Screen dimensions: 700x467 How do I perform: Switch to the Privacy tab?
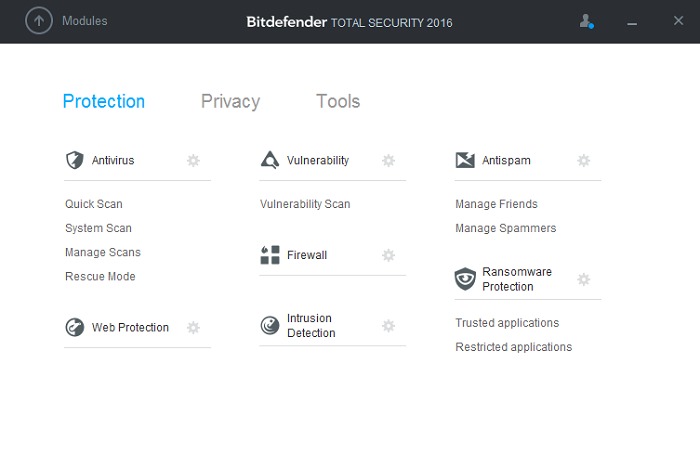click(x=230, y=102)
